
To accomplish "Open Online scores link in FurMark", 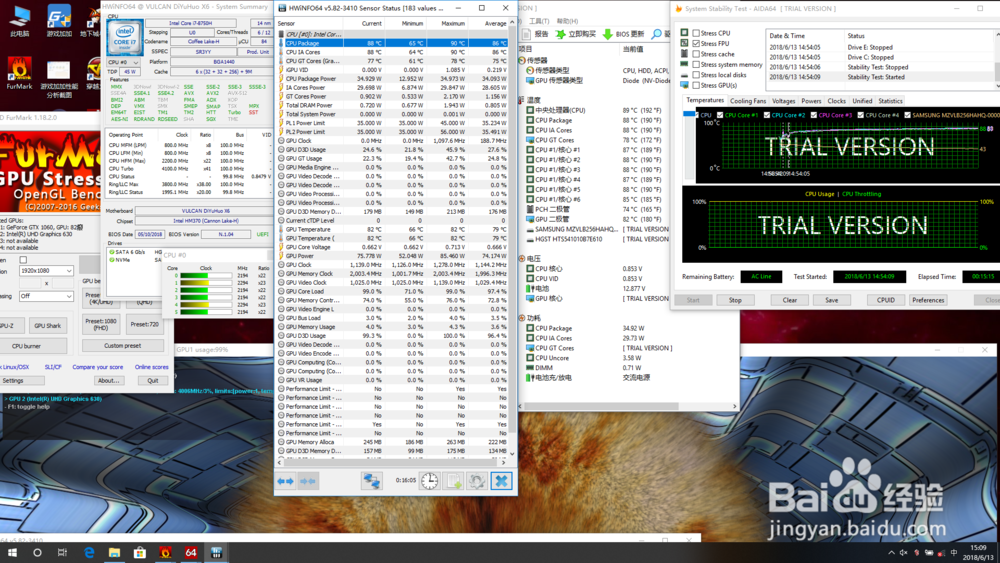I will (x=152, y=367).
